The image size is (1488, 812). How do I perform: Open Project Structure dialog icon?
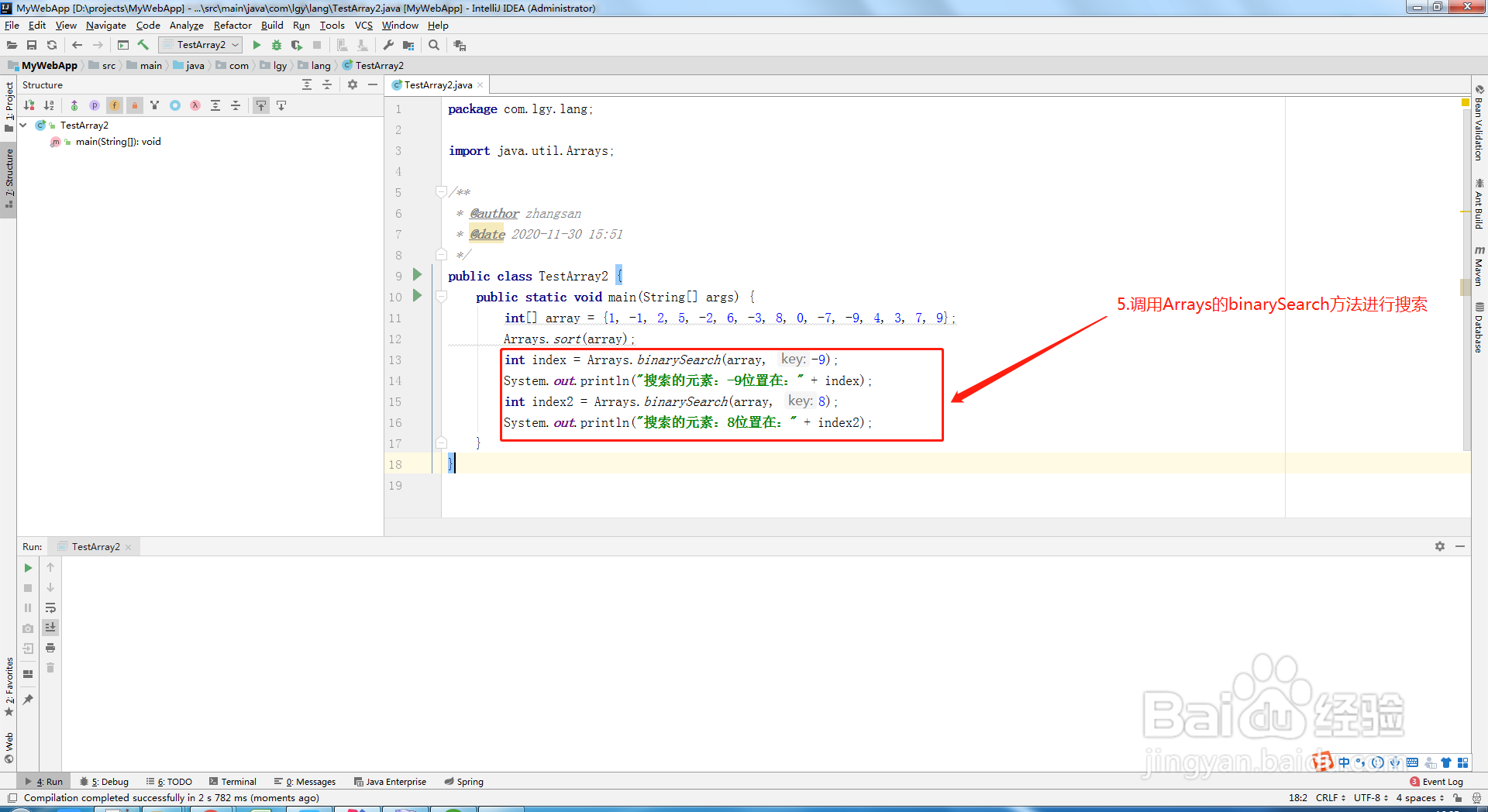[408, 45]
